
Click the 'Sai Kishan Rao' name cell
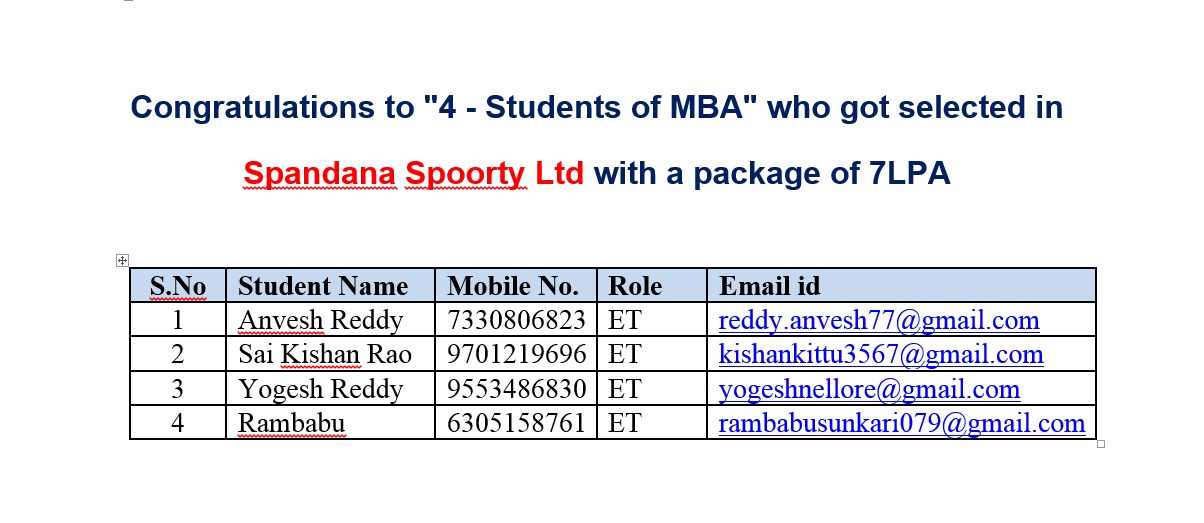324,354
